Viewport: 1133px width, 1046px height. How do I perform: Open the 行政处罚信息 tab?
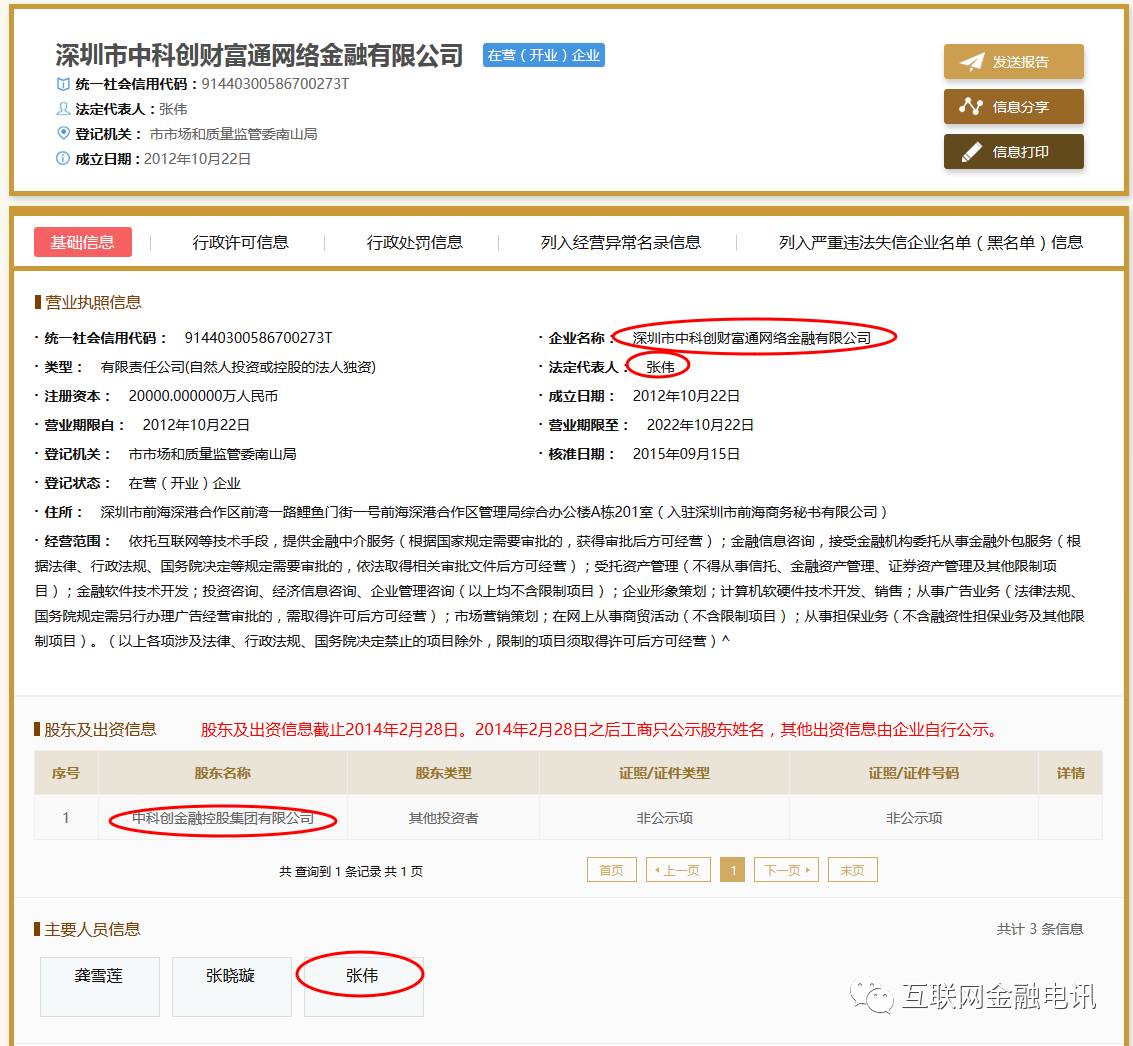[415, 242]
